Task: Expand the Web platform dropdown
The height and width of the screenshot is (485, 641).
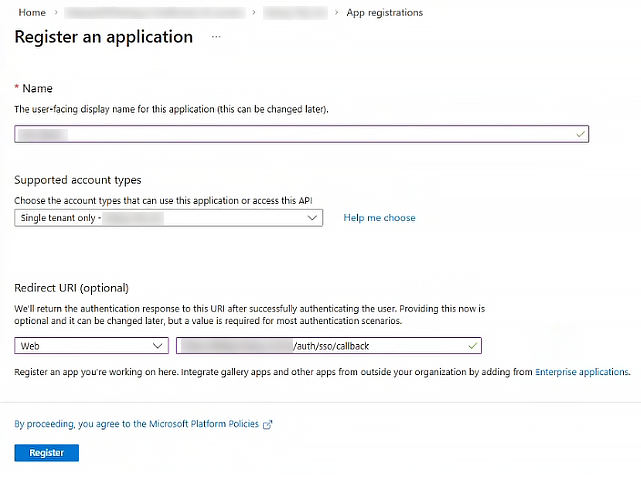Action: [92, 346]
